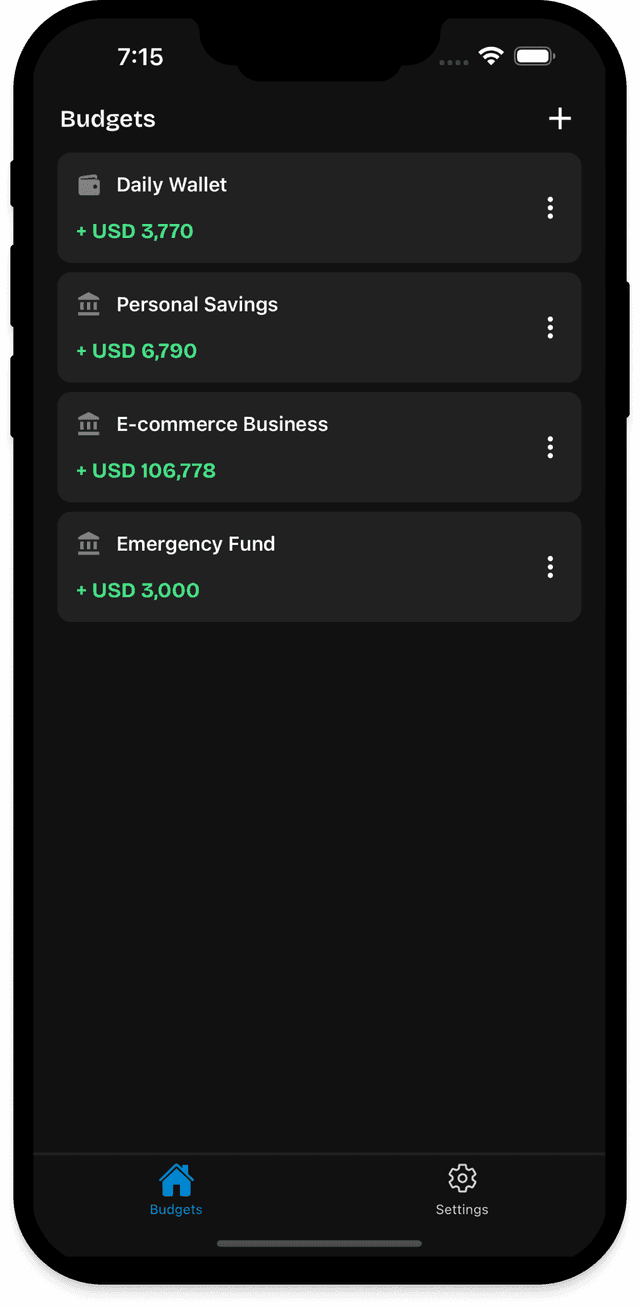This screenshot has height=1308, width=640.
Task: Click the Wi-Fi icon in status bar
Action: [x=490, y=57]
